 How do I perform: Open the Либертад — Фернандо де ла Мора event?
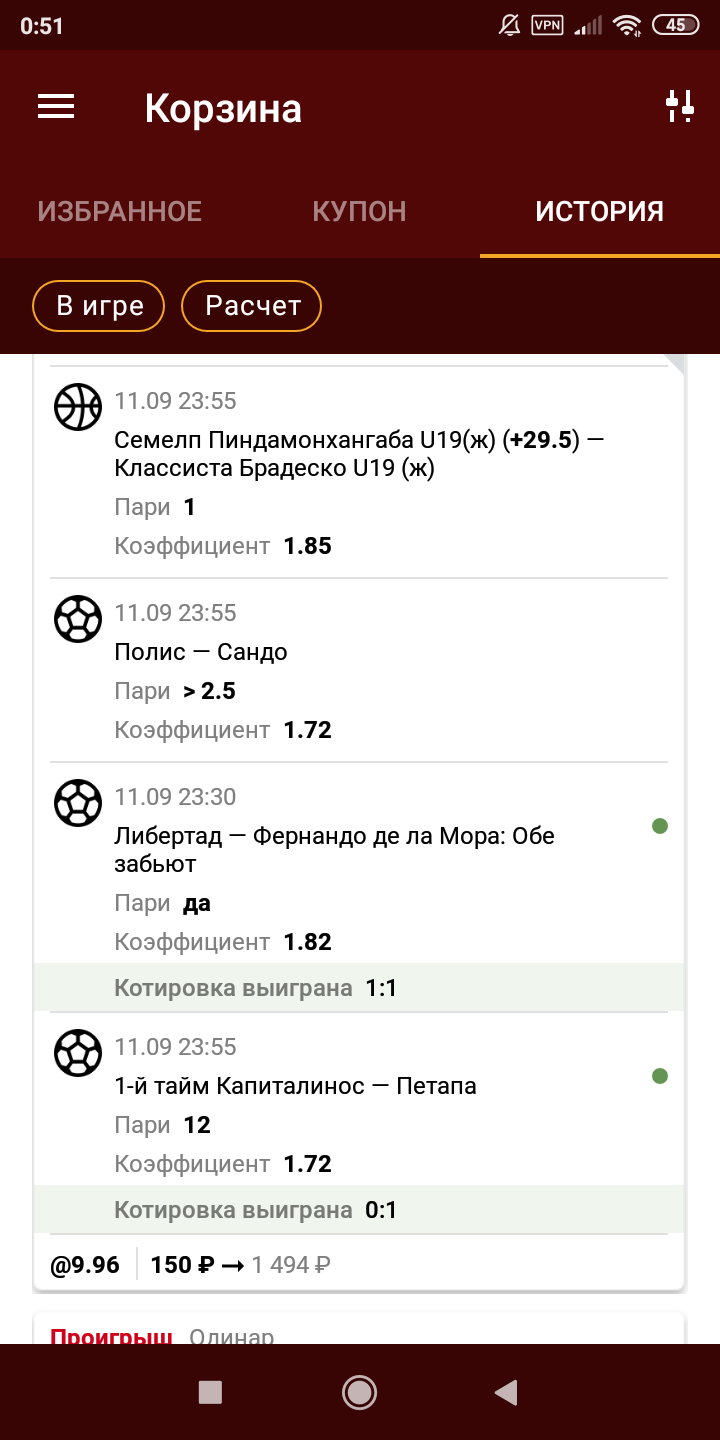pos(334,849)
